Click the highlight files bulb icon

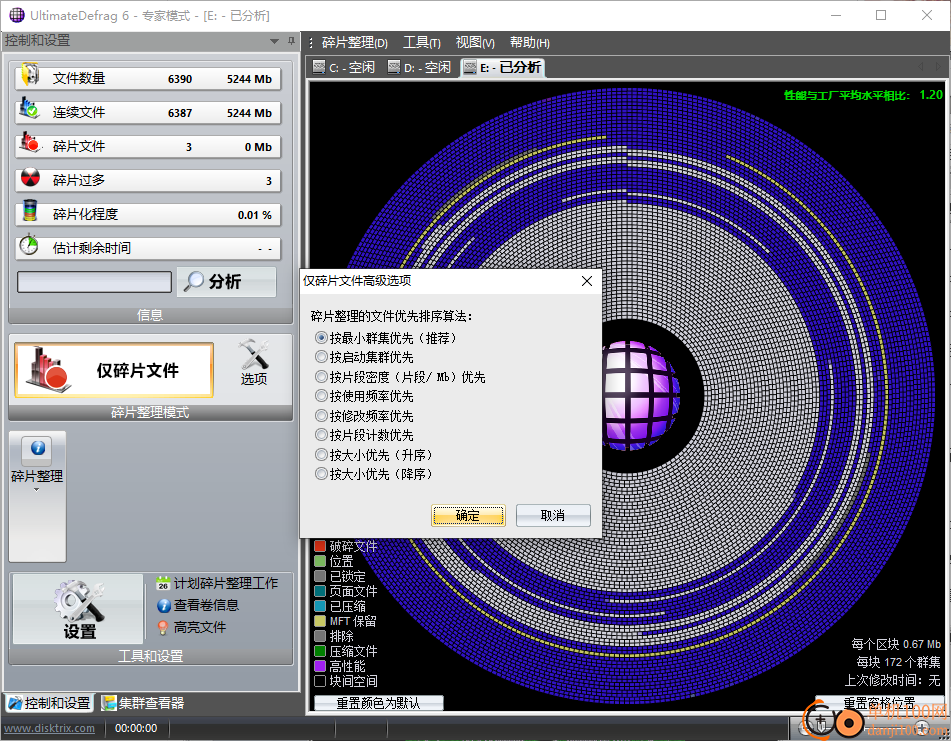click(163, 628)
